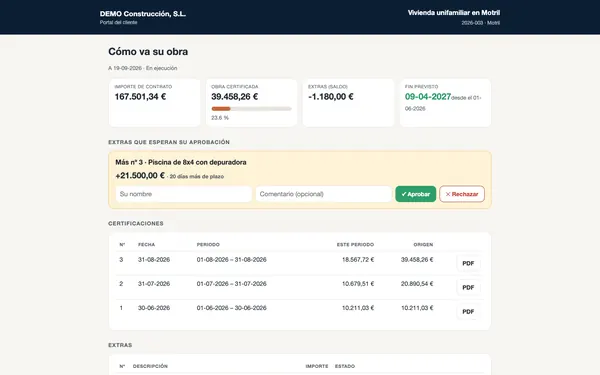Viewport: 600px width, 375px height.
Task: Click the 23.6 % progress label
Action: [220, 118]
